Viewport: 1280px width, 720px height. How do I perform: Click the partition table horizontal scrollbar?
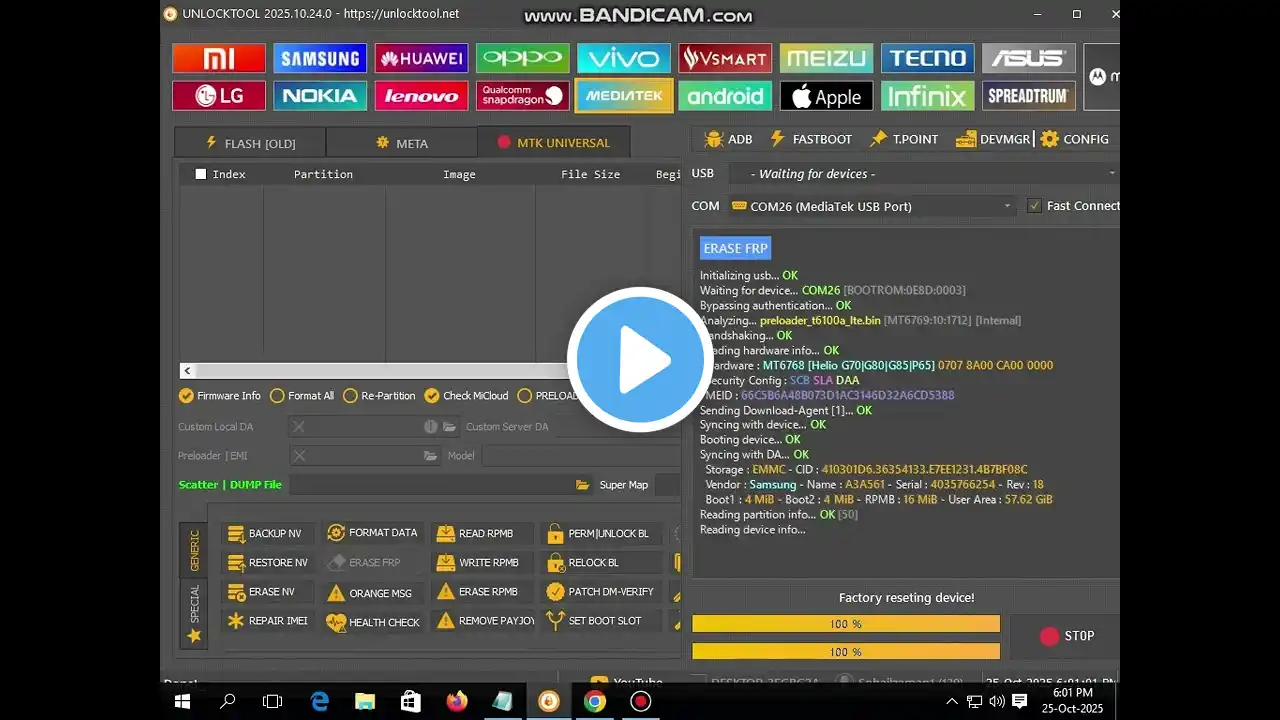point(430,371)
